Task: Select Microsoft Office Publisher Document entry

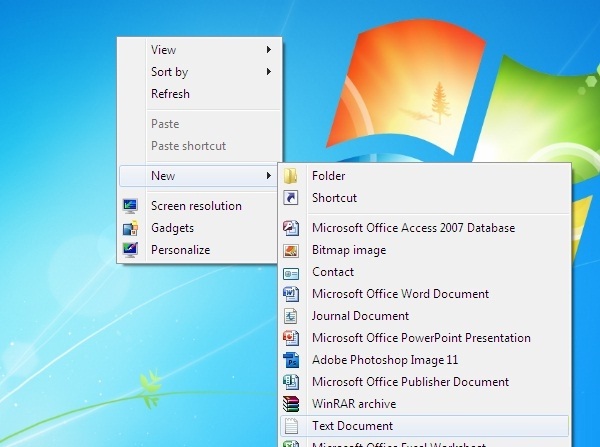Action: point(410,382)
